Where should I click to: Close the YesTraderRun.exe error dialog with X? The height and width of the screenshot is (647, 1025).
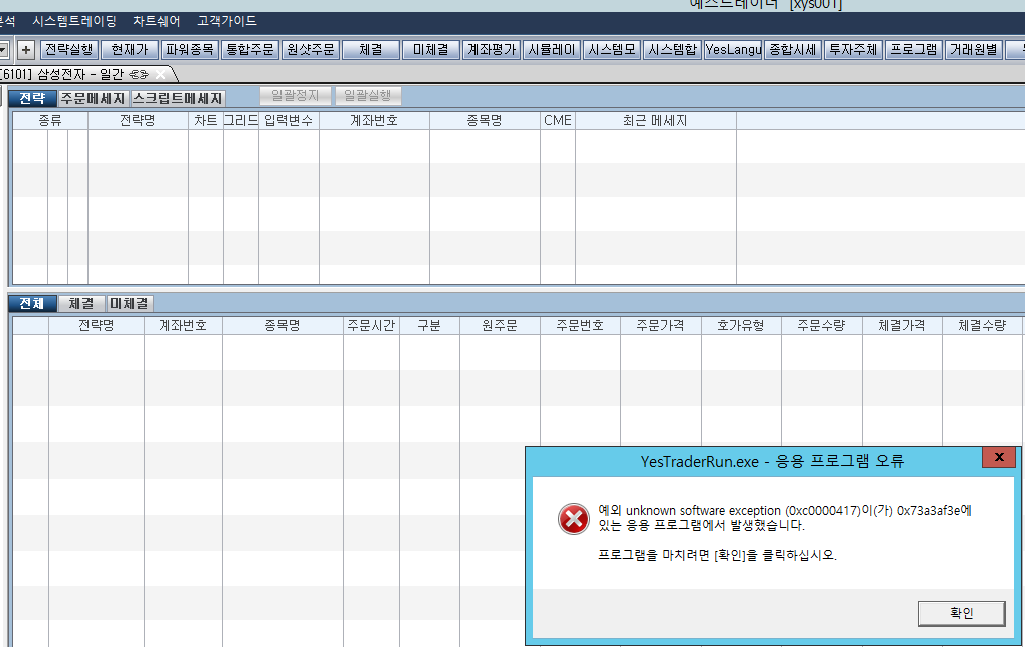click(x=998, y=457)
